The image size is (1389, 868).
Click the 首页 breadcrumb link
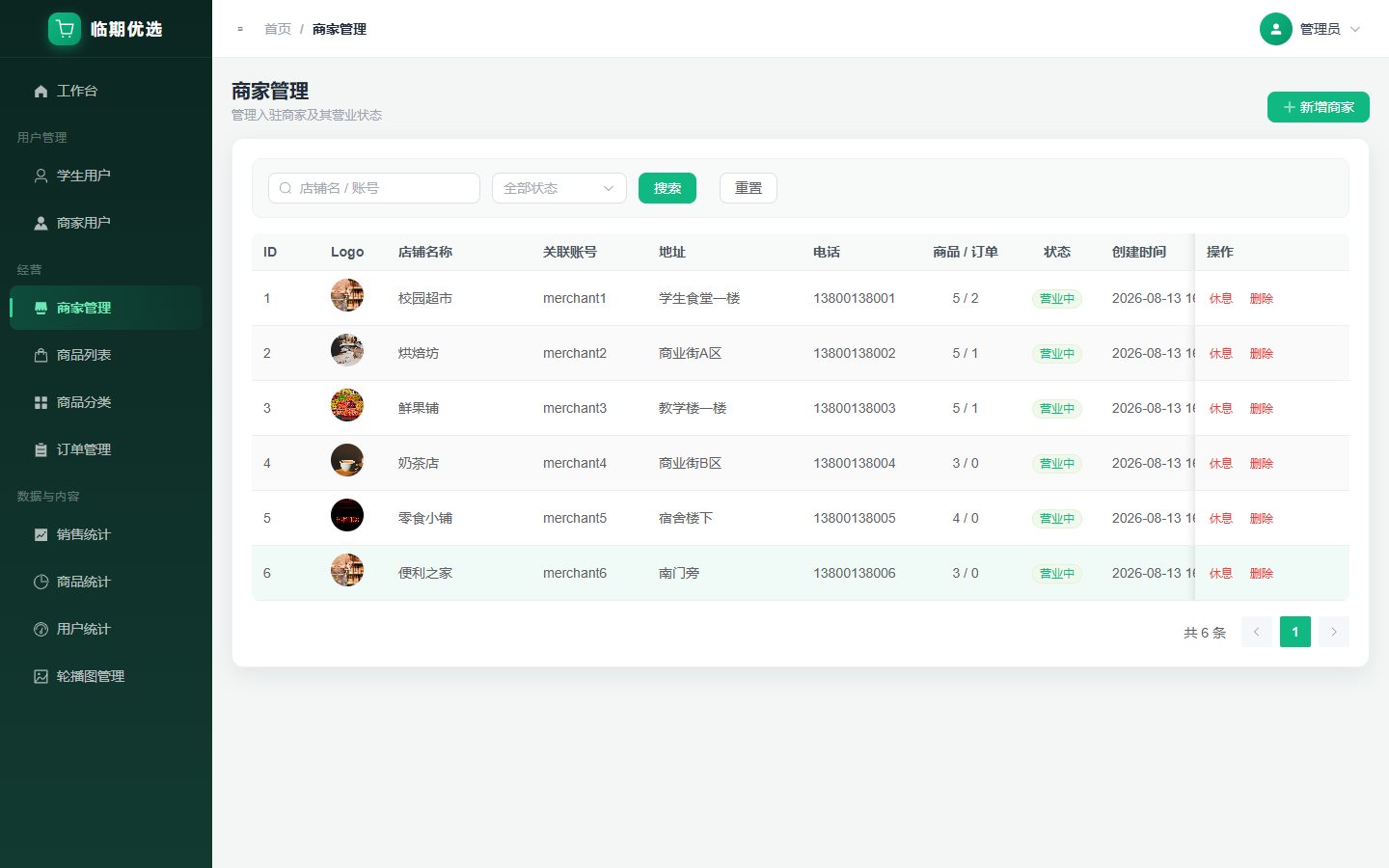point(278,29)
